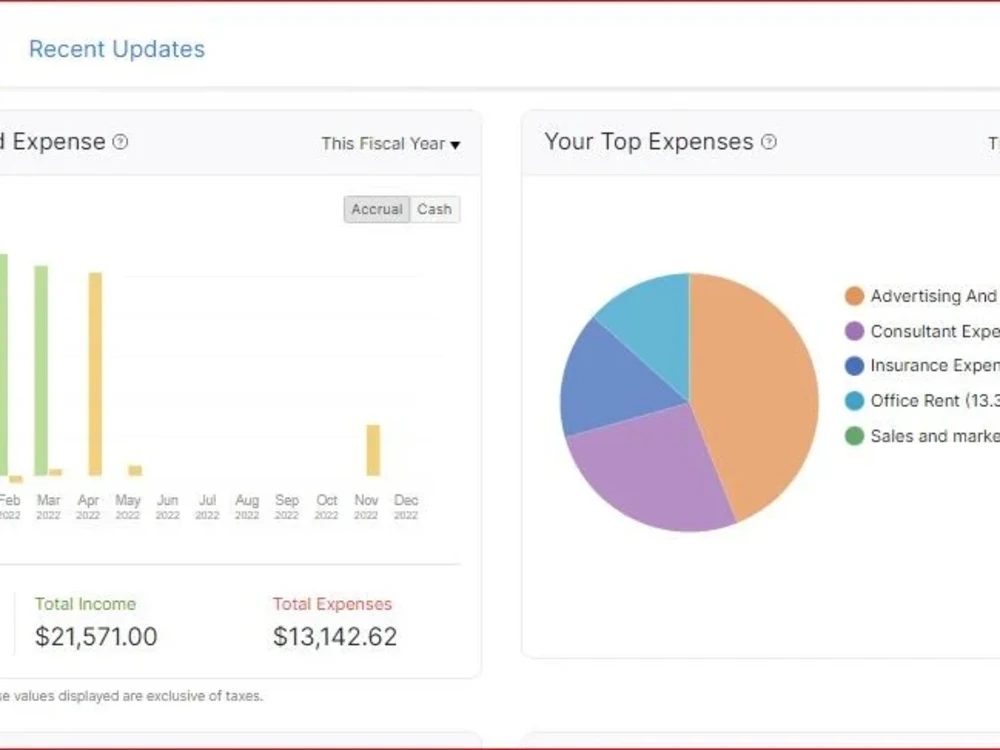Expand the This Fiscal Year filter arrow
Image resolution: width=1000 pixels, height=750 pixels.
(455, 144)
